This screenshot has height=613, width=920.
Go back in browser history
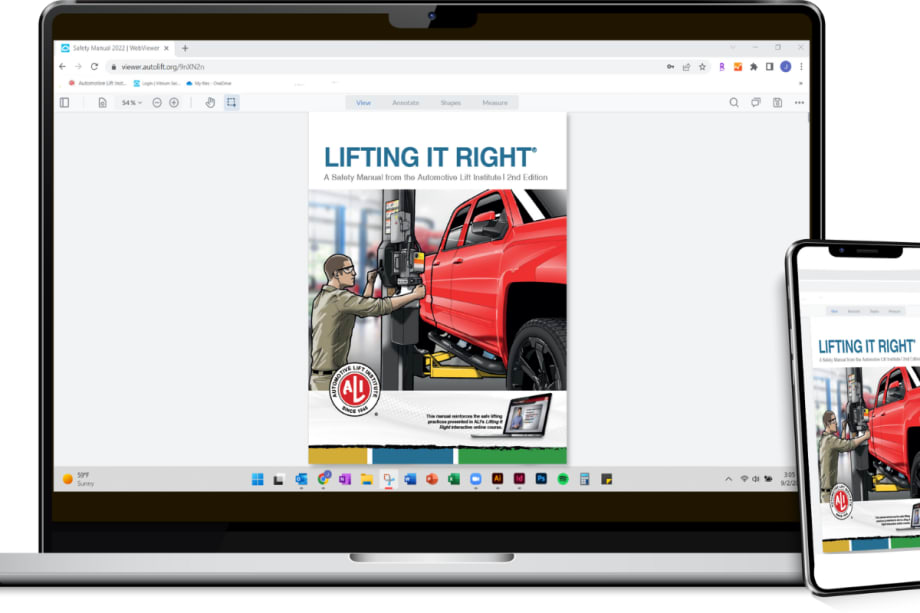(x=63, y=67)
